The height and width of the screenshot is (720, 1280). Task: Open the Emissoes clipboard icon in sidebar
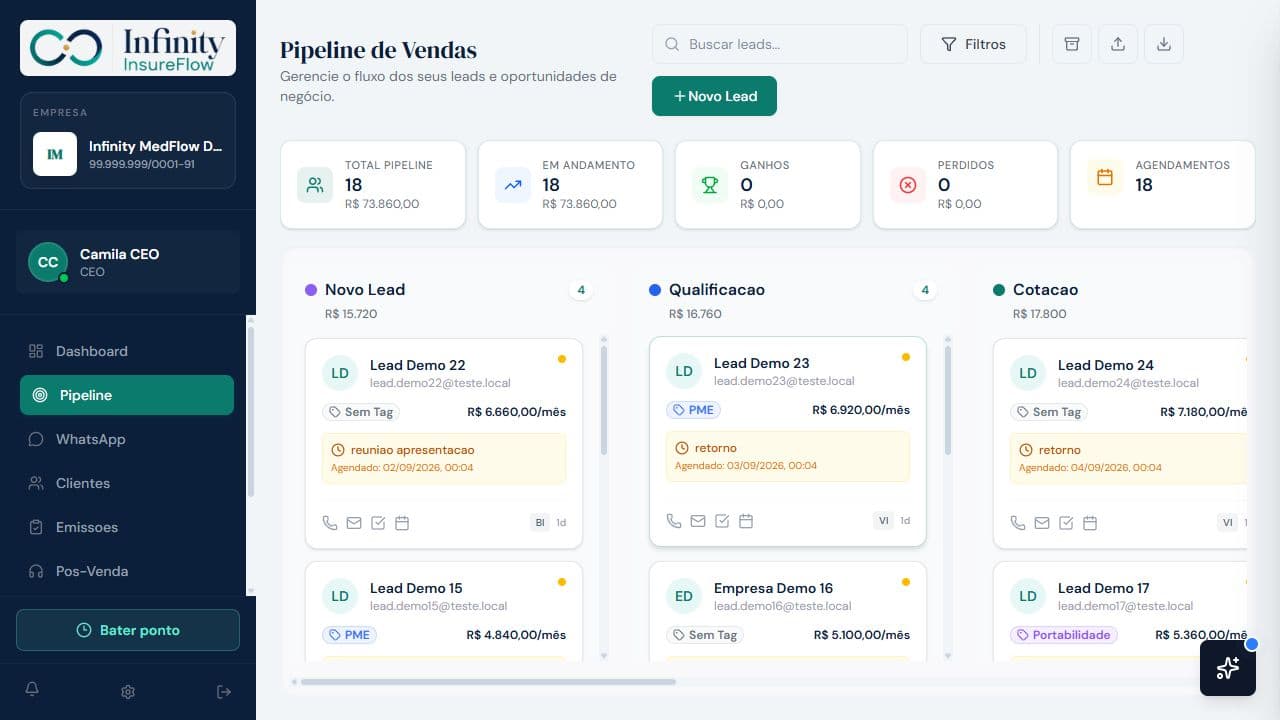point(36,527)
